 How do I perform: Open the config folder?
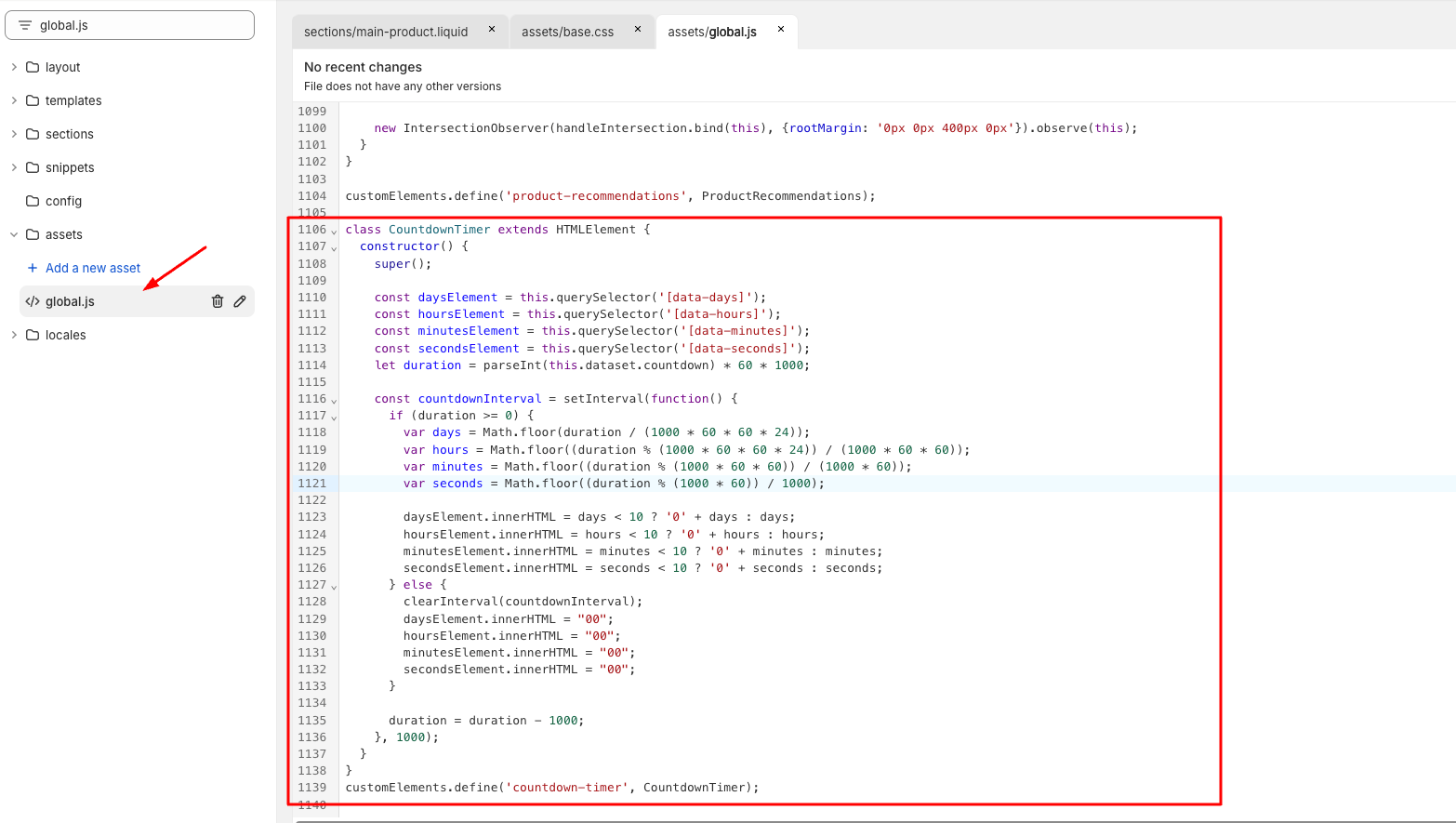tap(63, 201)
